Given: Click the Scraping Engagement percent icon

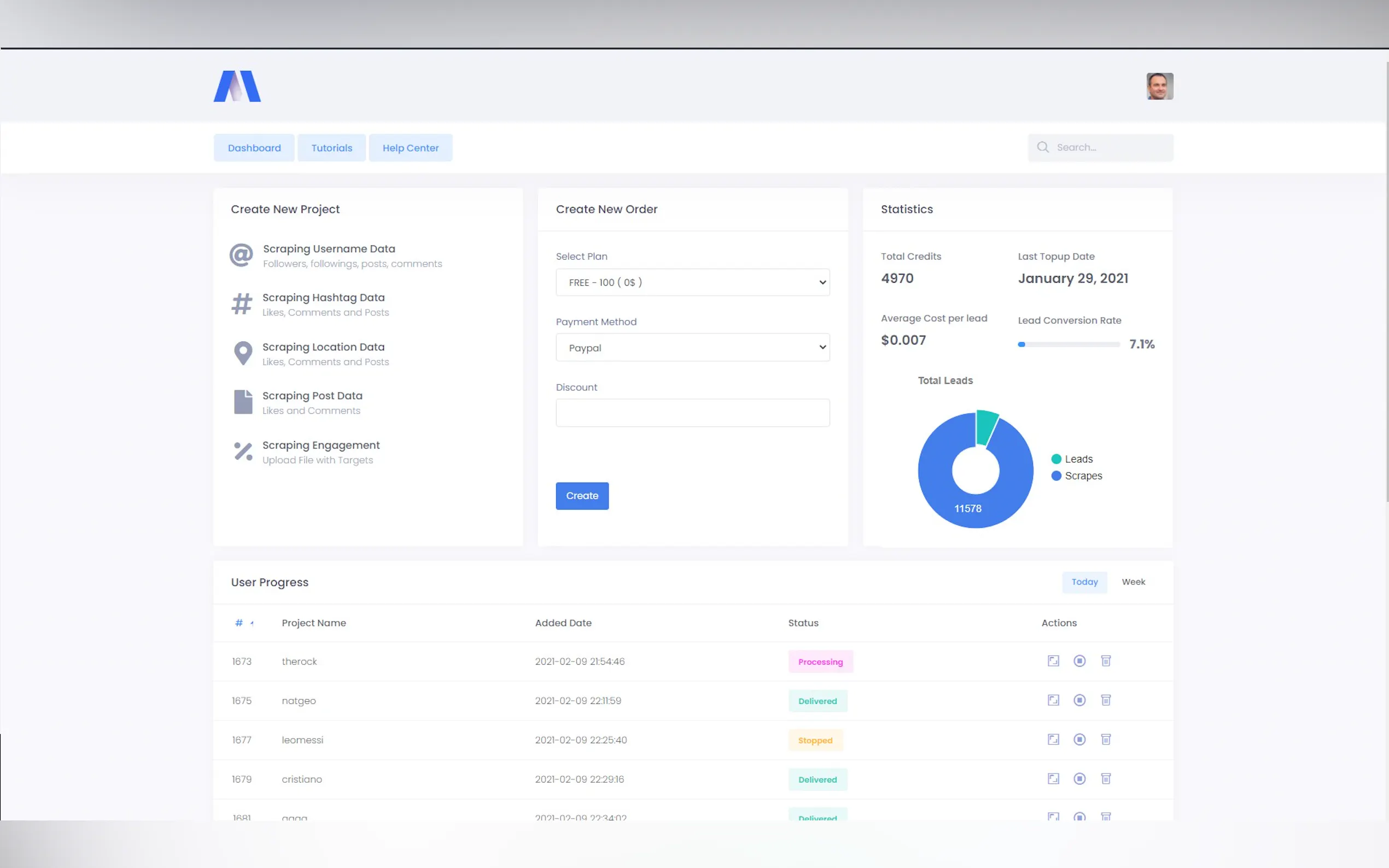Looking at the screenshot, I should click(x=243, y=451).
